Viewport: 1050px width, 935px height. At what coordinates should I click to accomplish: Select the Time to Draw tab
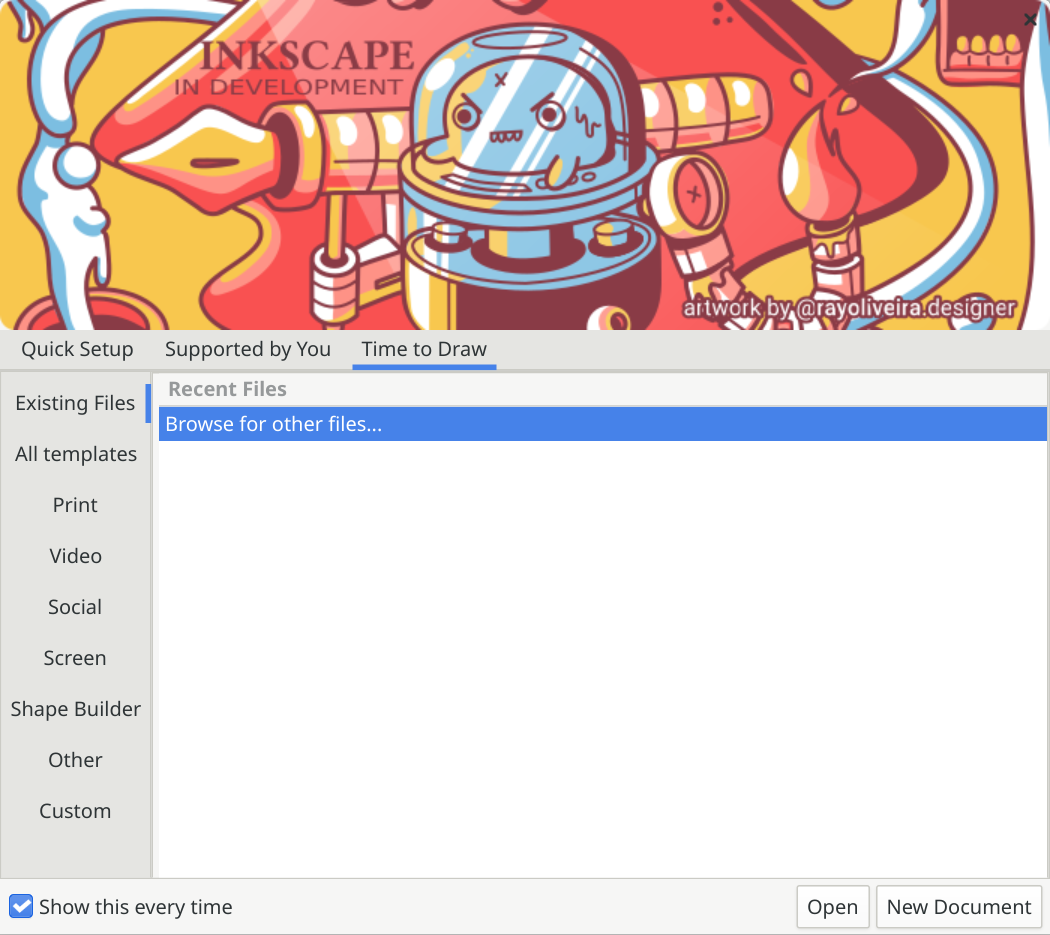(424, 349)
